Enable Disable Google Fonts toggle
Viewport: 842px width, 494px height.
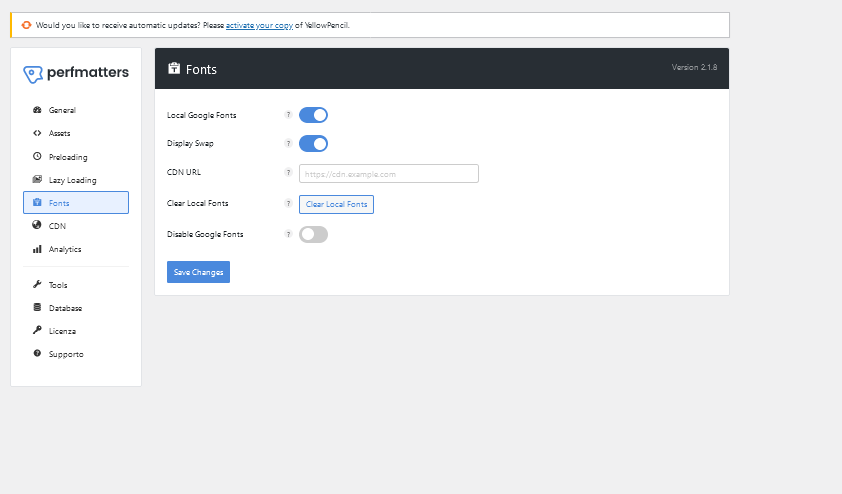pyautogui.click(x=314, y=235)
